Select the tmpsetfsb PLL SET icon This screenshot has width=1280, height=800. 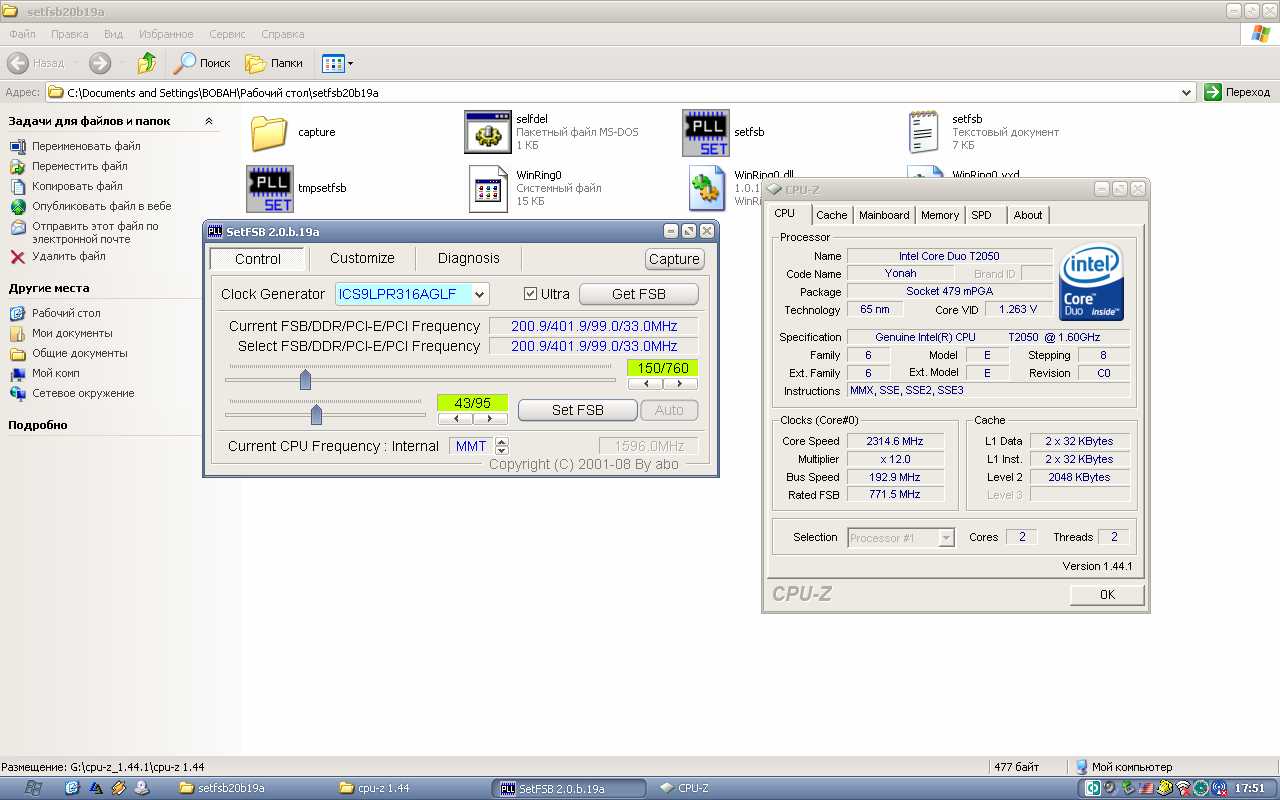tap(270, 189)
